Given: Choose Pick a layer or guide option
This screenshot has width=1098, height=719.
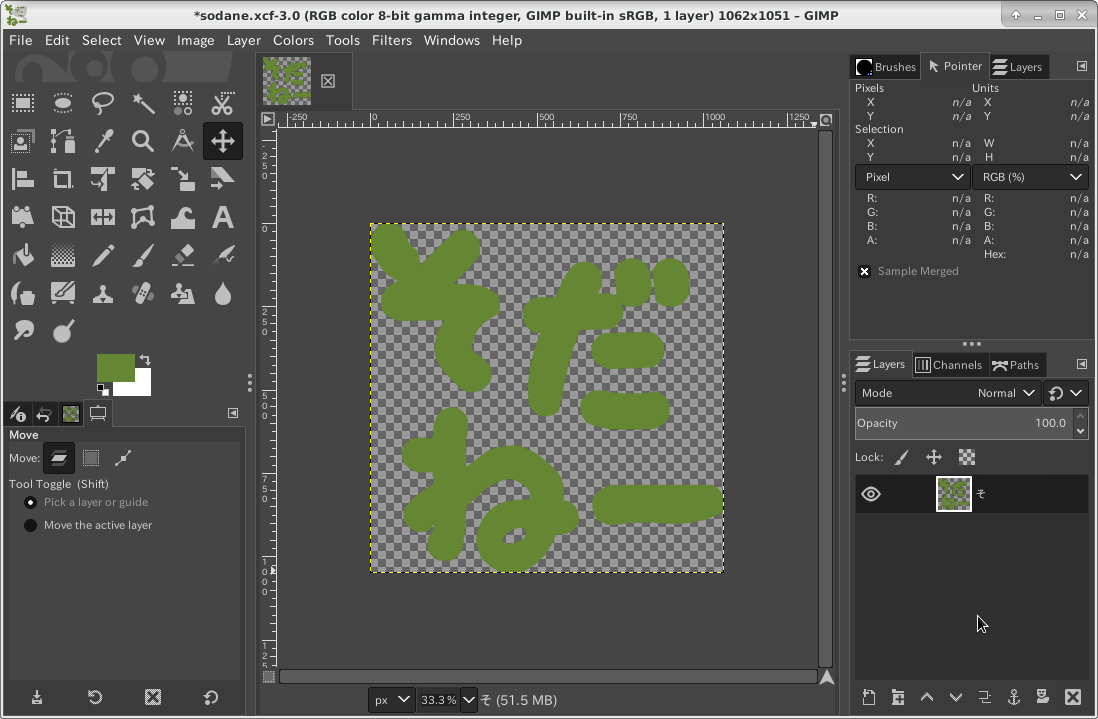Looking at the screenshot, I should point(30,503).
